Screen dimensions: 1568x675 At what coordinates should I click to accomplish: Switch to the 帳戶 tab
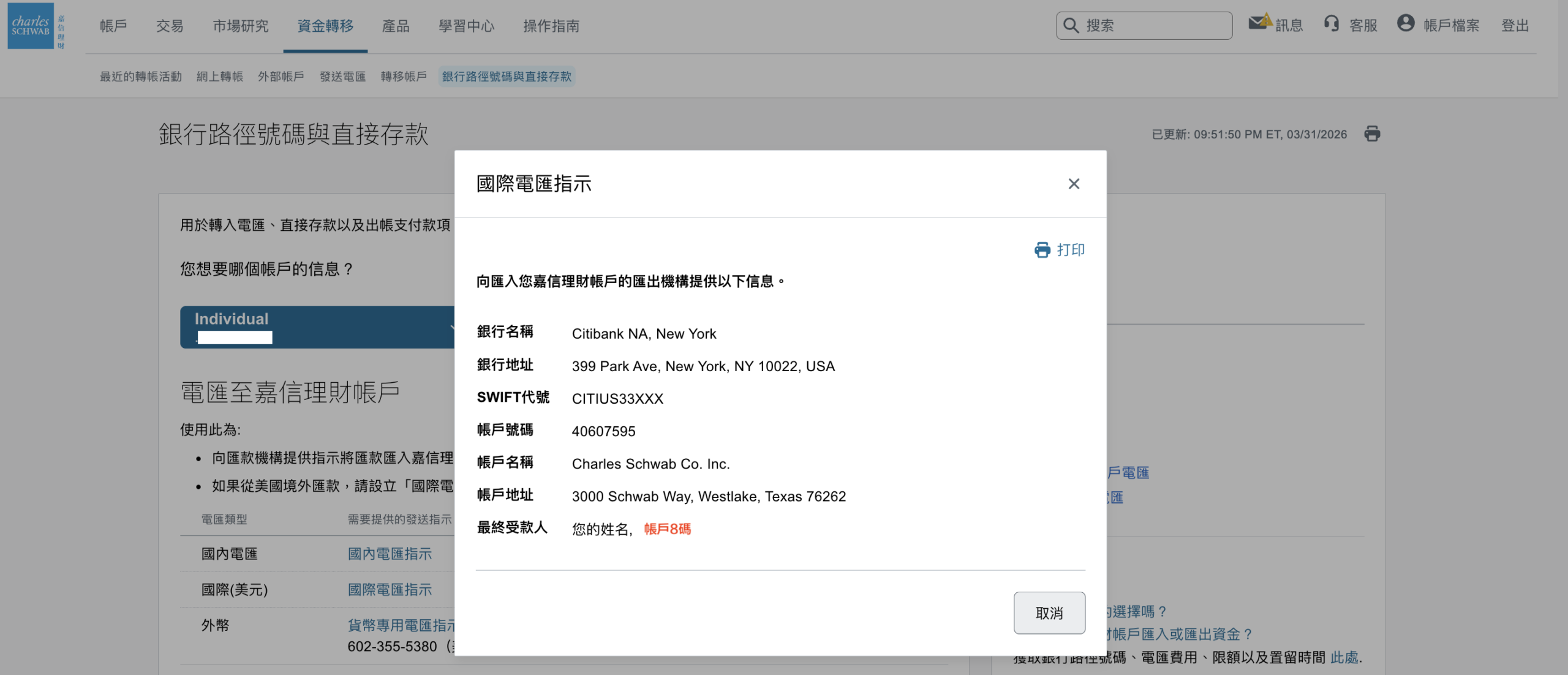pos(113,26)
